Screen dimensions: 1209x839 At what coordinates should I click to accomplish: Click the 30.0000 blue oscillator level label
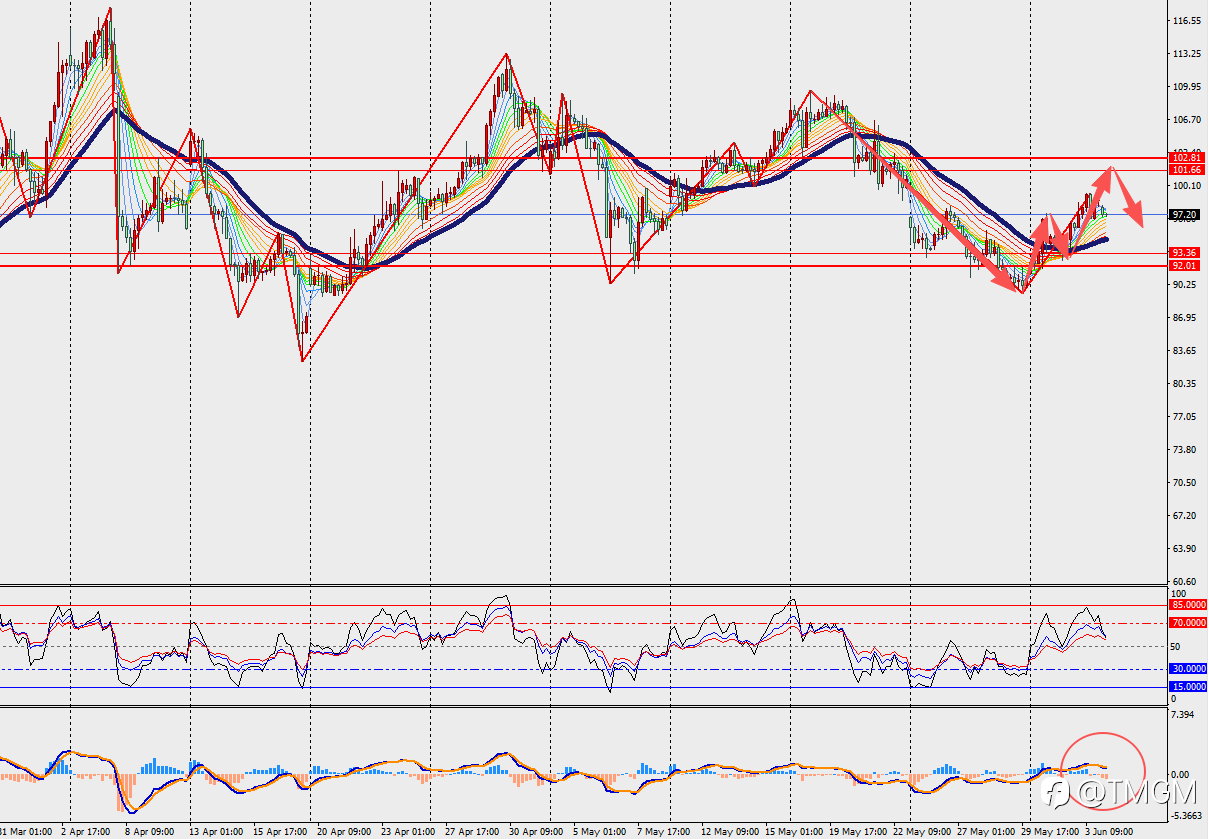click(1188, 668)
